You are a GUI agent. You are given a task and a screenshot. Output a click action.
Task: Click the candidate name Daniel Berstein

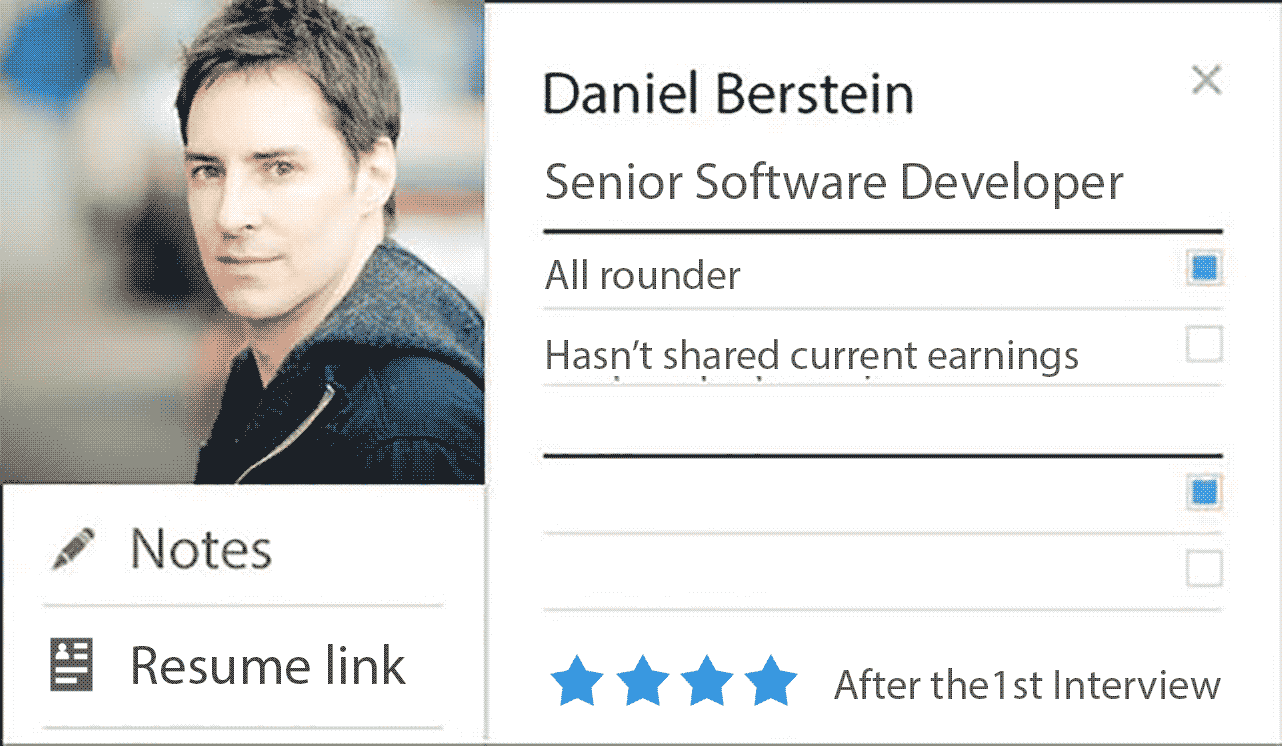point(728,95)
